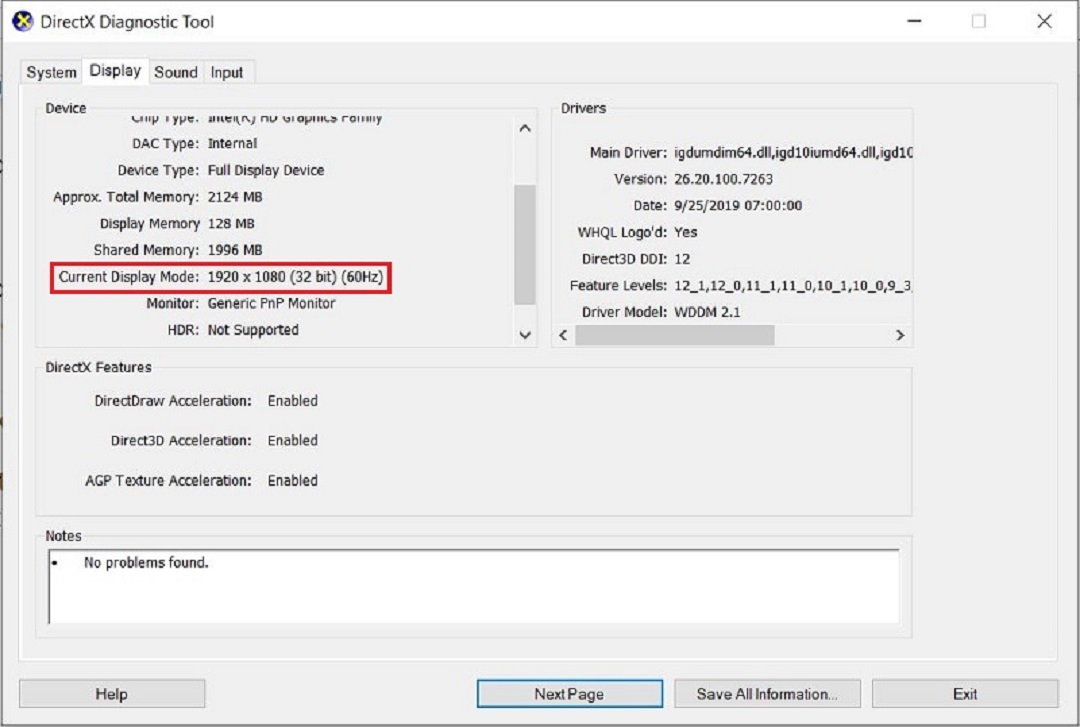Click the Help button
The height and width of the screenshot is (727, 1080).
tap(112, 694)
